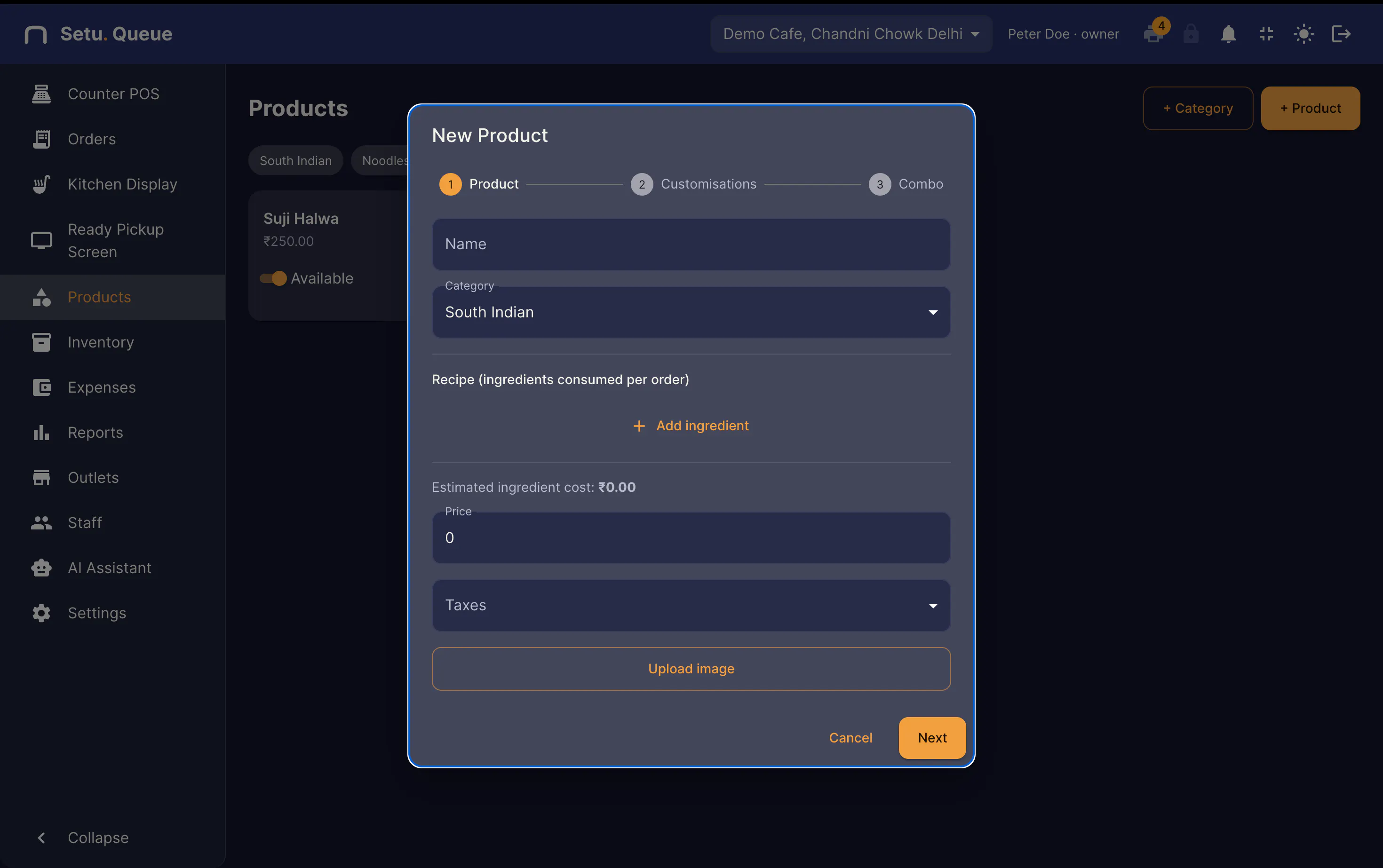Click the logout icon
This screenshot has height=868, width=1383.
[1341, 34]
